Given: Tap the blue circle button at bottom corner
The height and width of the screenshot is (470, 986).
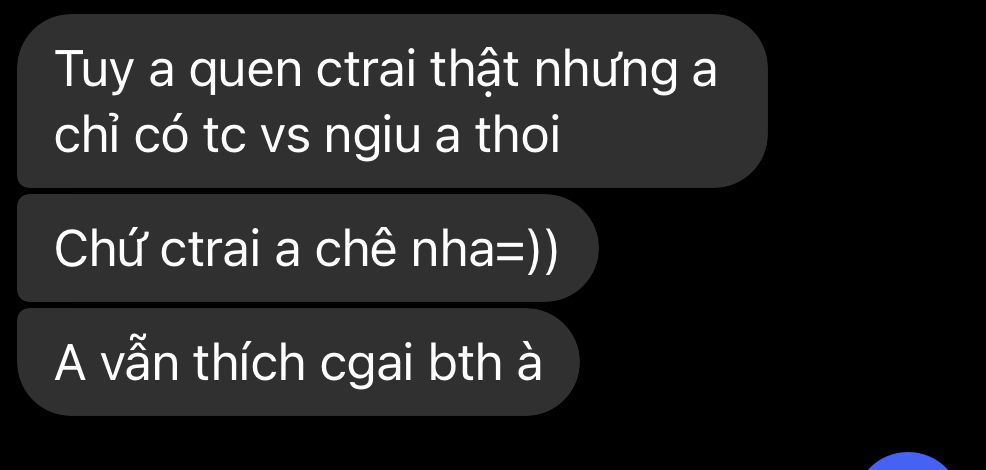Looking at the screenshot, I should [909, 462].
